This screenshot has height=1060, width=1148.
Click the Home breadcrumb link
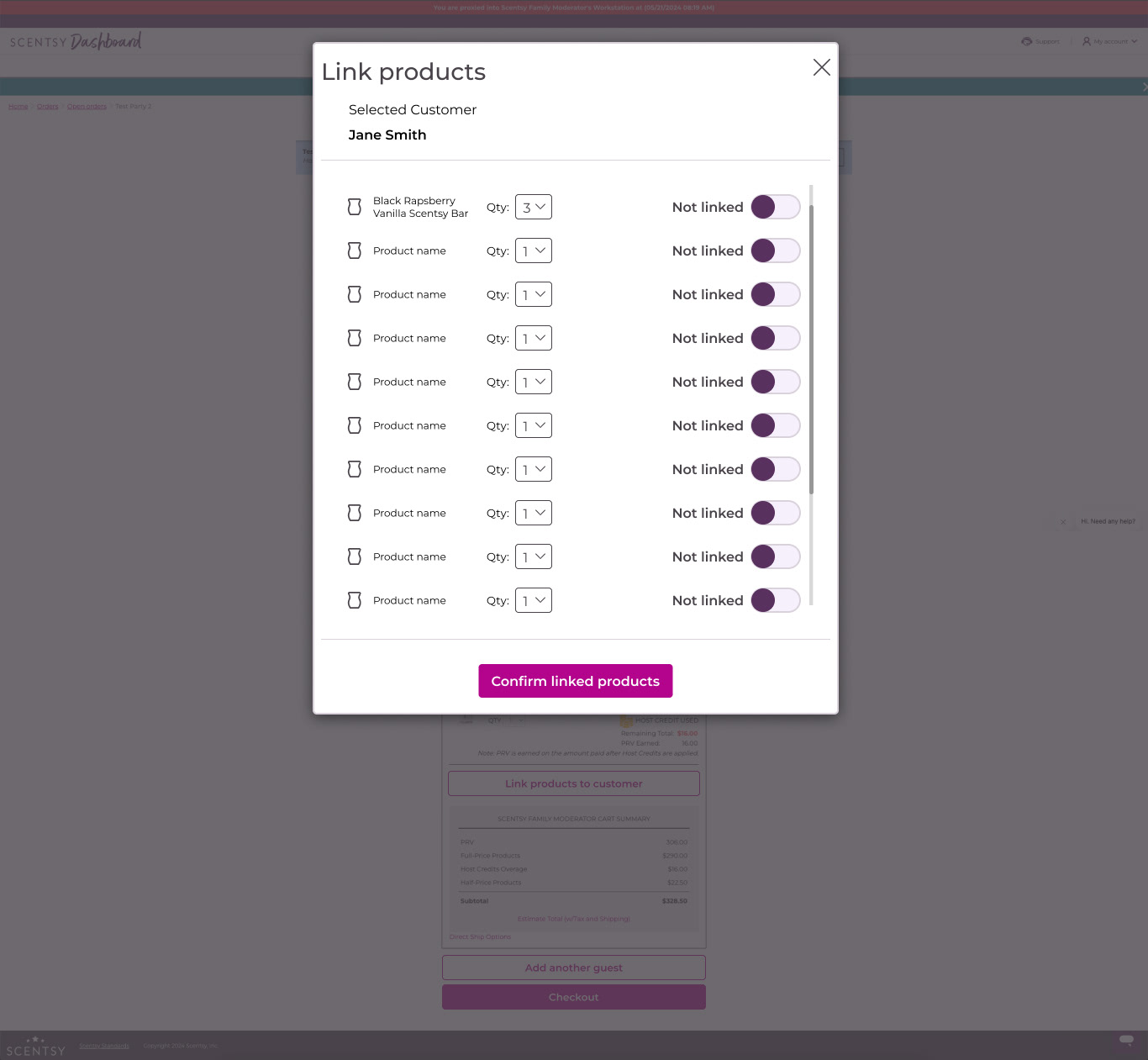18,107
